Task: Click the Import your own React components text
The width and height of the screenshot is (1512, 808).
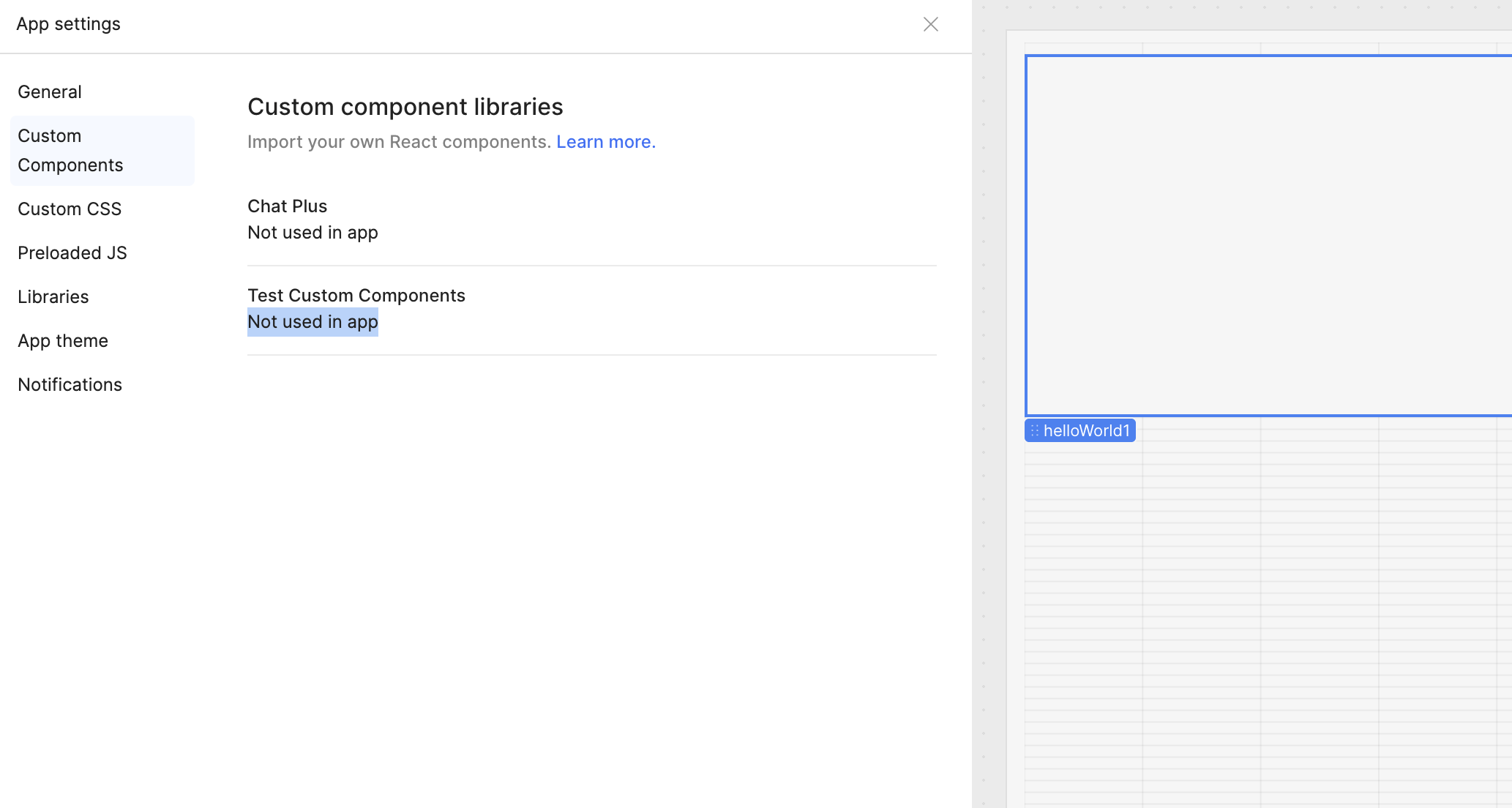Action: coord(399,142)
